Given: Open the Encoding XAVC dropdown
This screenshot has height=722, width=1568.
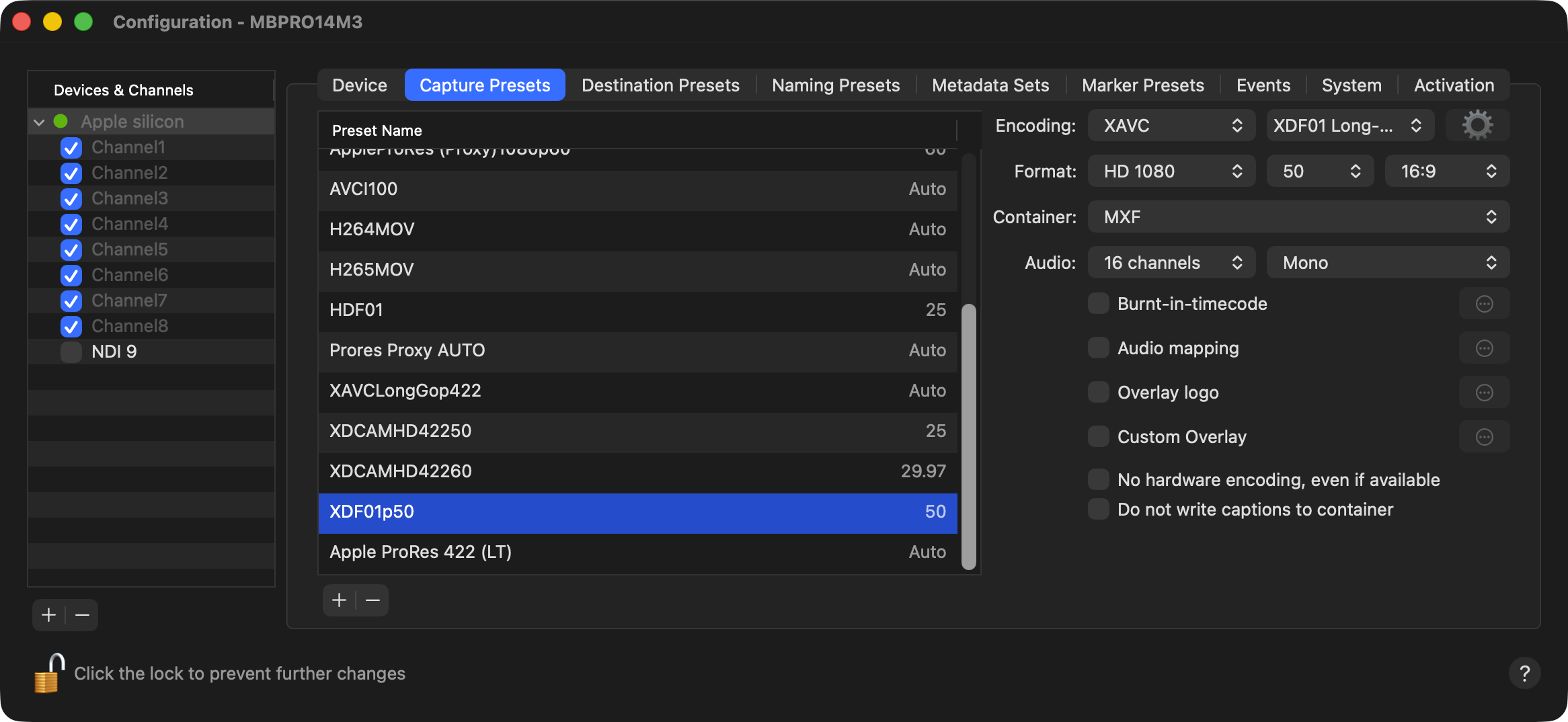Looking at the screenshot, I should (1171, 126).
